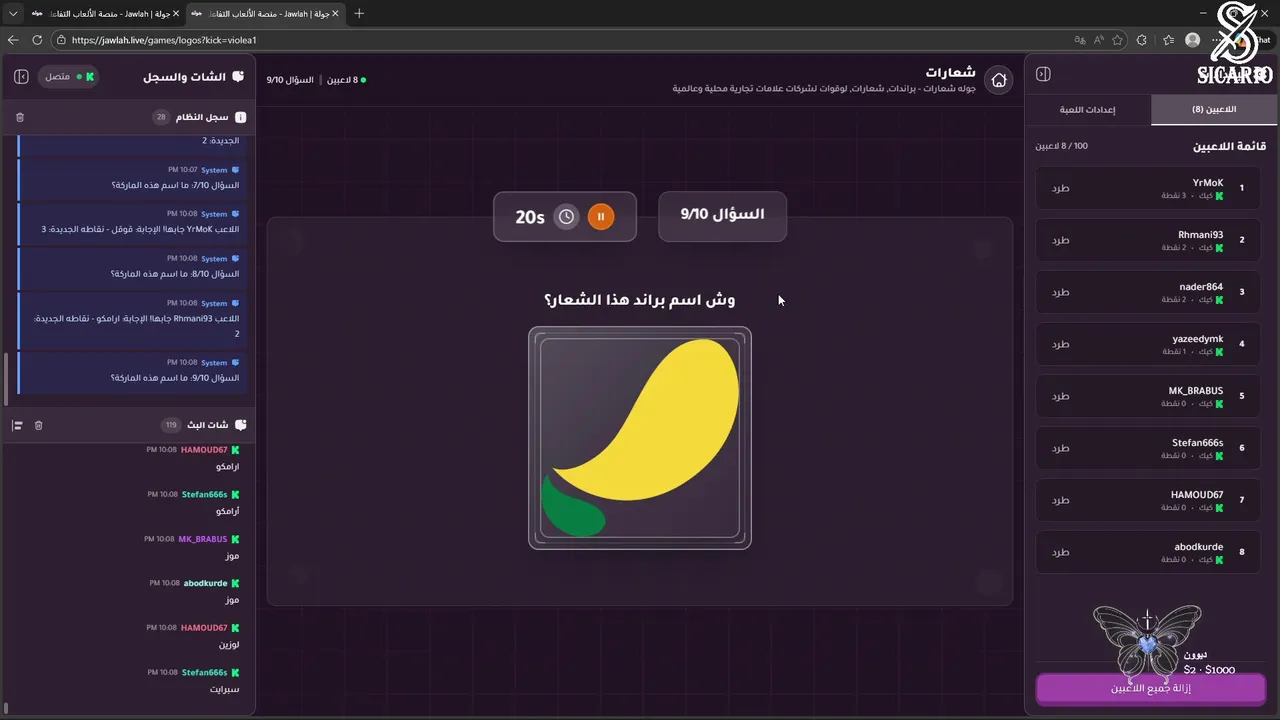Kick player HAMOUD67 with طرد
This screenshot has width=1280, height=720.
pos(1060,500)
